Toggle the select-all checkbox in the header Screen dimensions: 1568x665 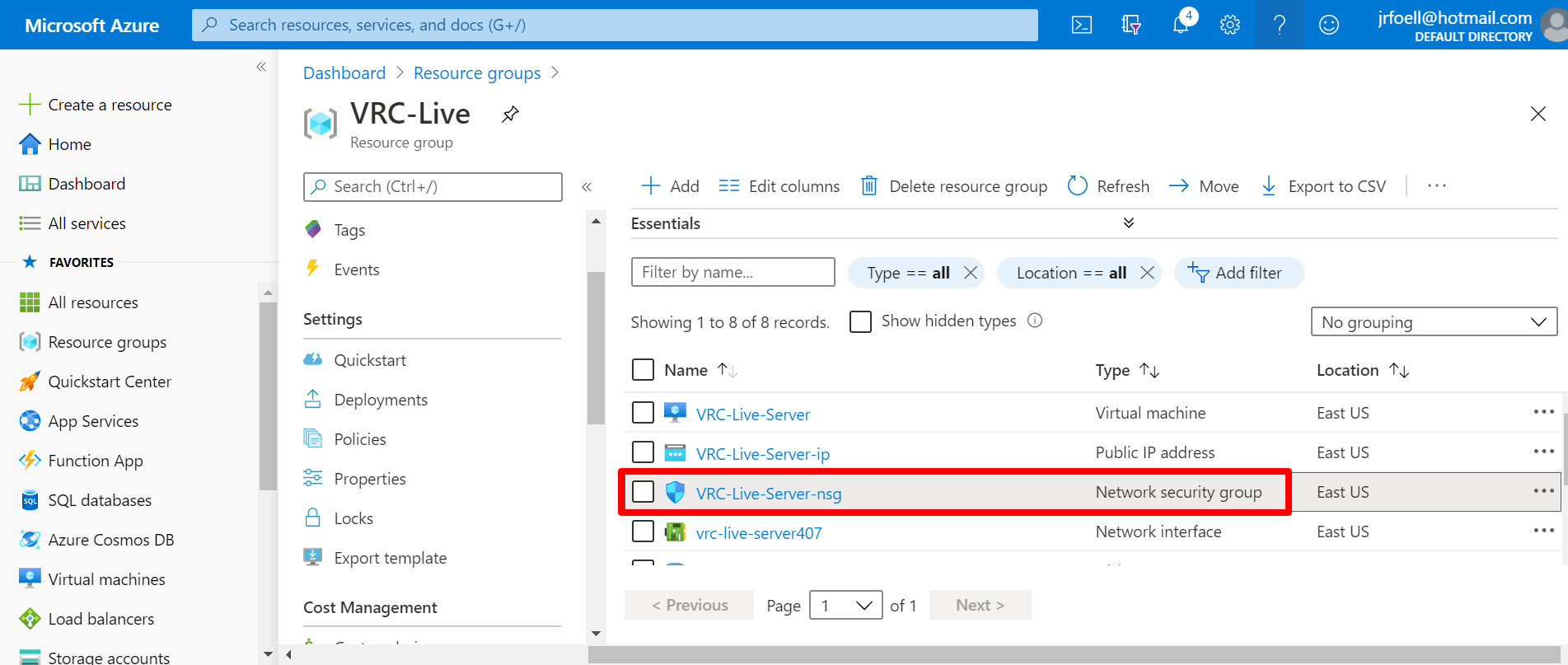click(643, 370)
